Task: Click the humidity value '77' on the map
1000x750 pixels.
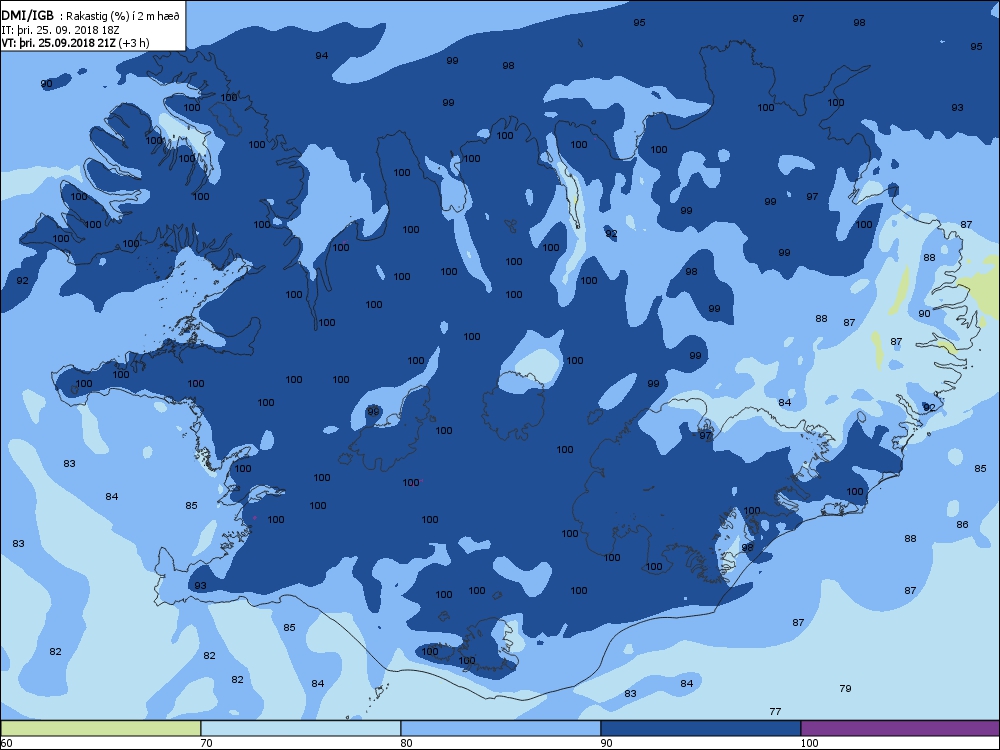Action: [775, 711]
